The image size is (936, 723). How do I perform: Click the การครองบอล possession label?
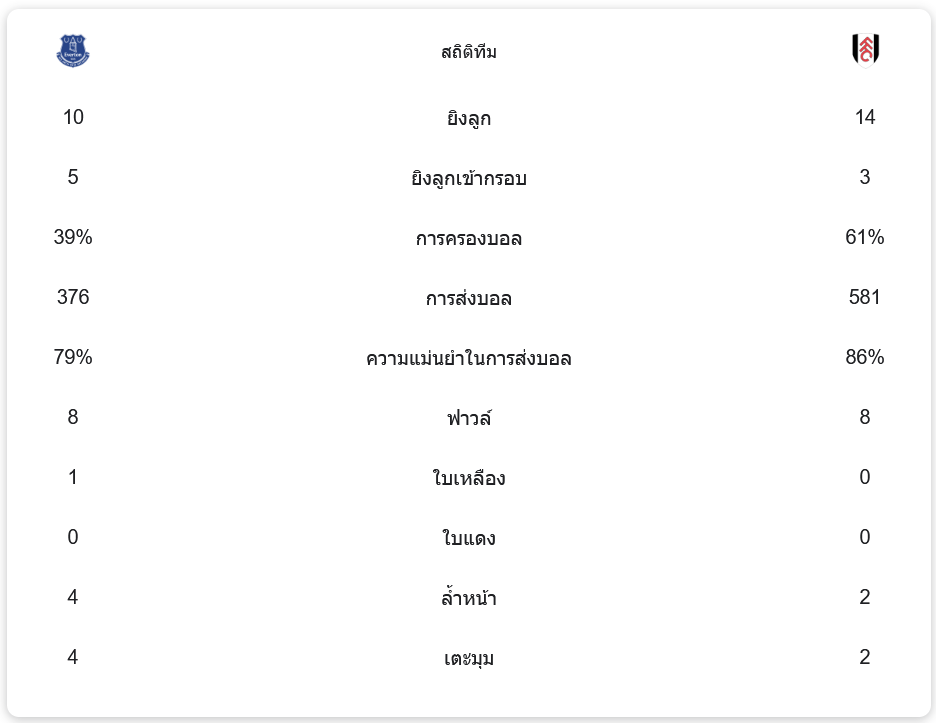pyautogui.click(x=468, y=239)
